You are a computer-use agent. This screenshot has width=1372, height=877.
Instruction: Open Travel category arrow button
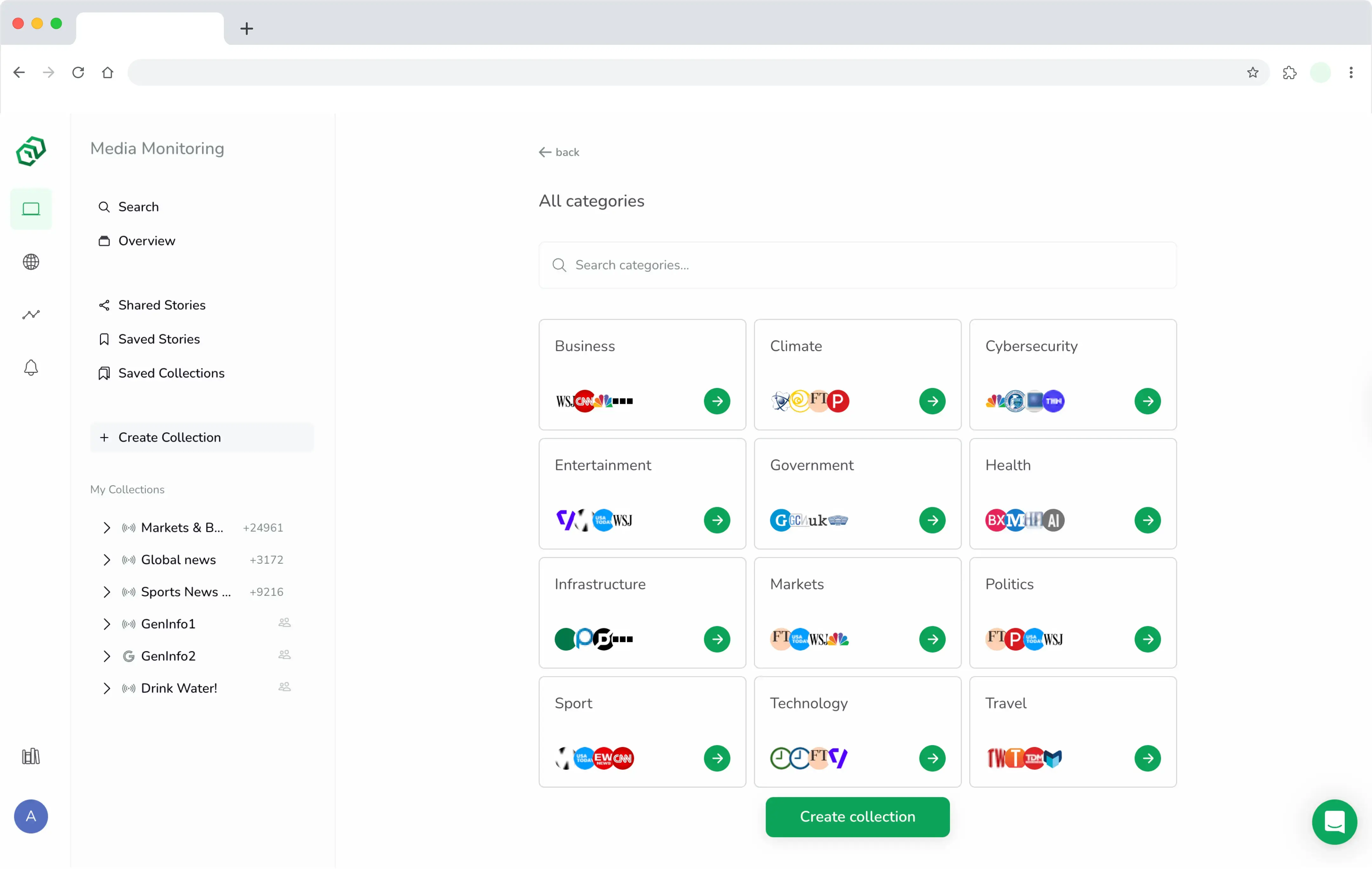coord(1147,758)
